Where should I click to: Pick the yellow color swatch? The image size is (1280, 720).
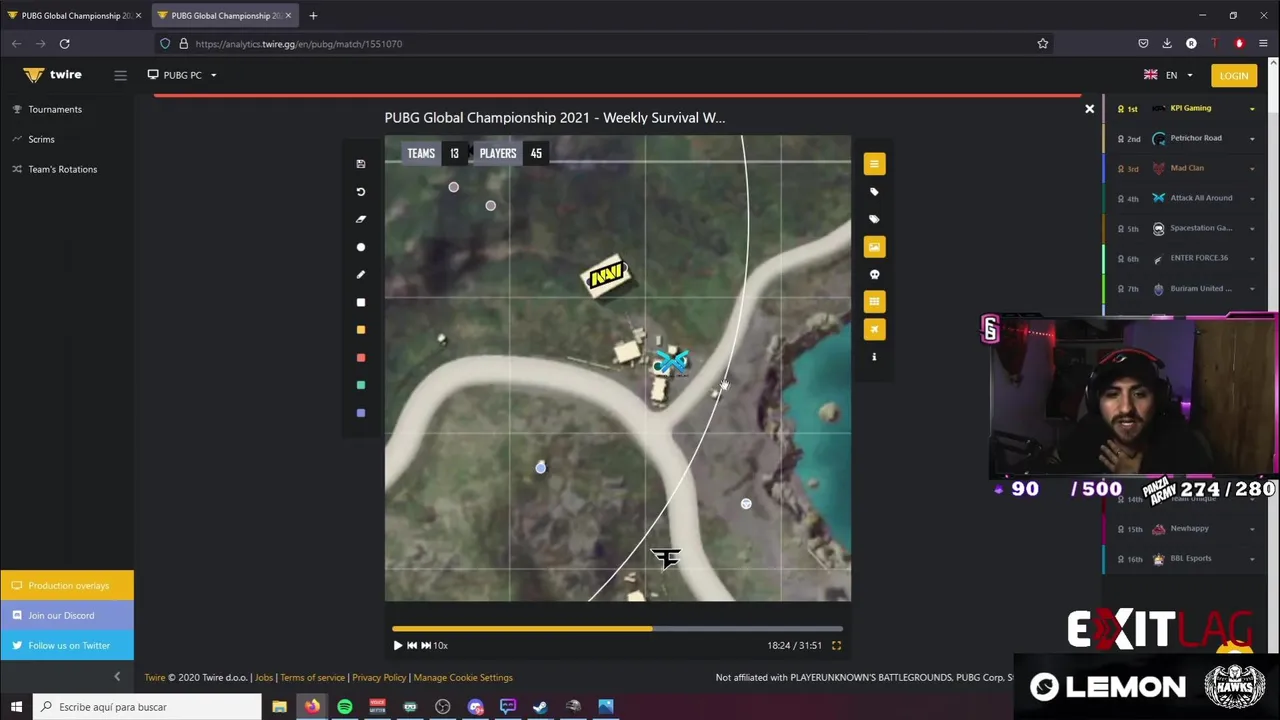pyautogui.click(x=361, y=330)
